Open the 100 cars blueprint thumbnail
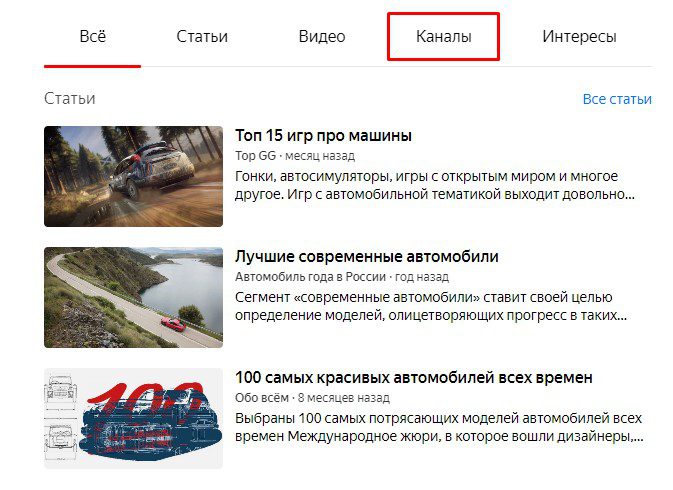Image resolution: width=673 pixels, height=490 pixels. (133, 418)
